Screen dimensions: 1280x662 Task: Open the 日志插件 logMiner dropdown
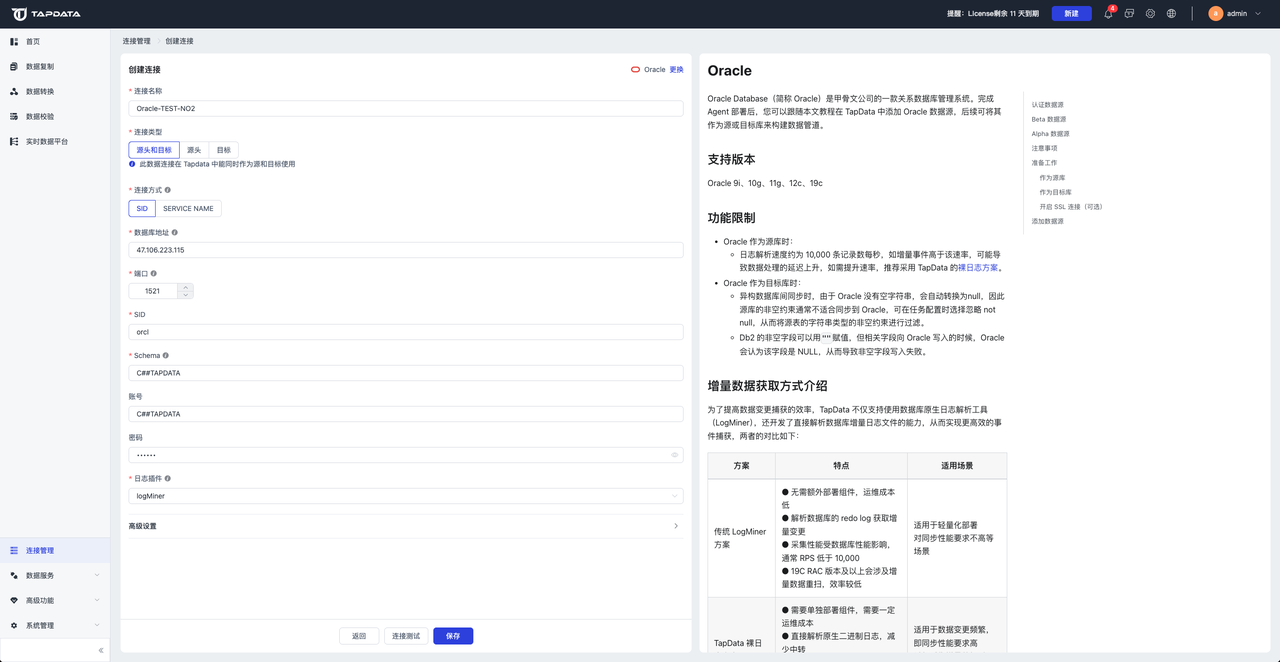click(406, 496)
